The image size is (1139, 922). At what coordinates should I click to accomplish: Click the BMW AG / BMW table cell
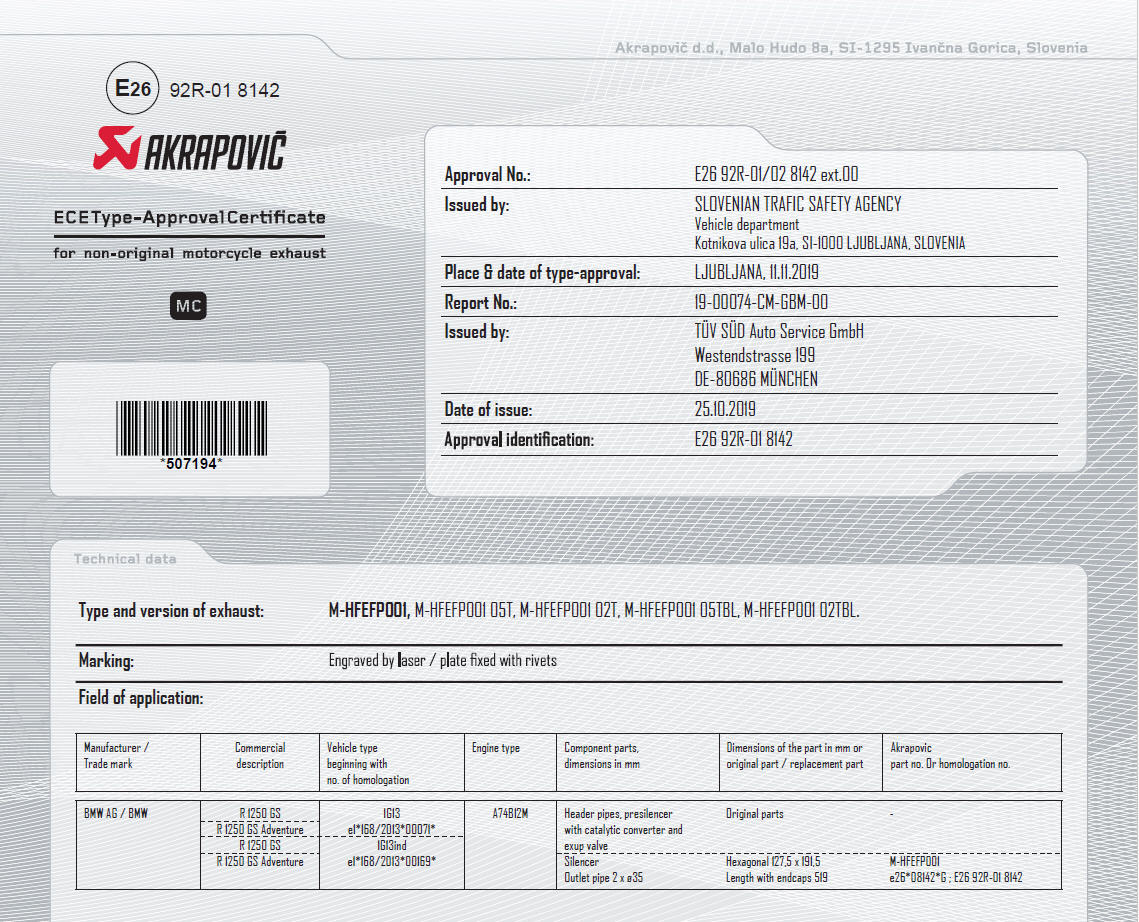click(115, 814)
